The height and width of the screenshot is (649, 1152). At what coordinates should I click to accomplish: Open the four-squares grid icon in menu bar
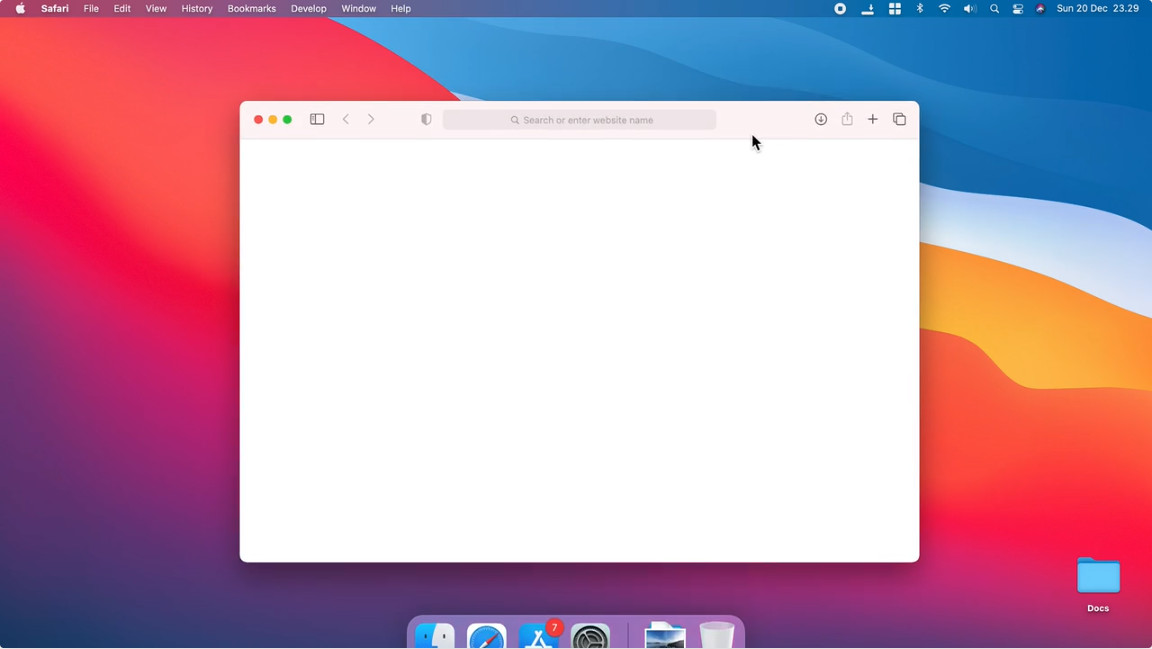pyautogui.click(x=895, y=9)
